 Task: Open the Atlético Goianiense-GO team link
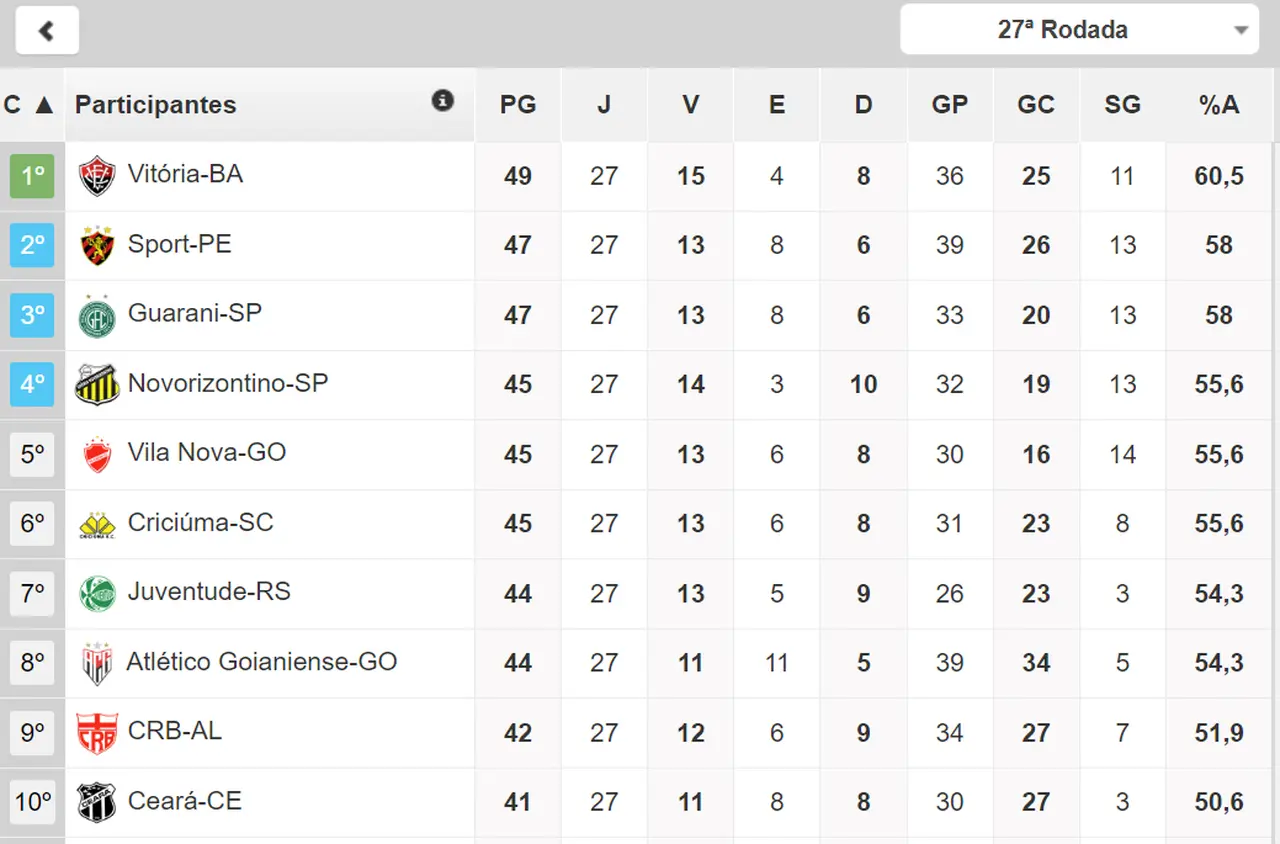click(x=261, y=662)
